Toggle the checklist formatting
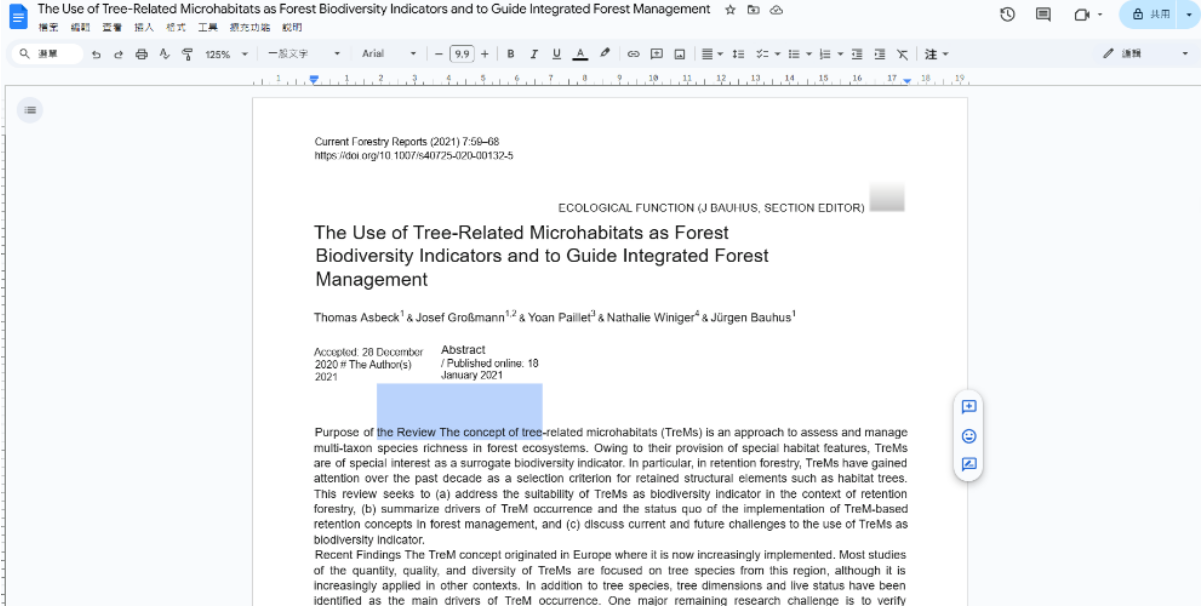 click(x=761, y=54)
